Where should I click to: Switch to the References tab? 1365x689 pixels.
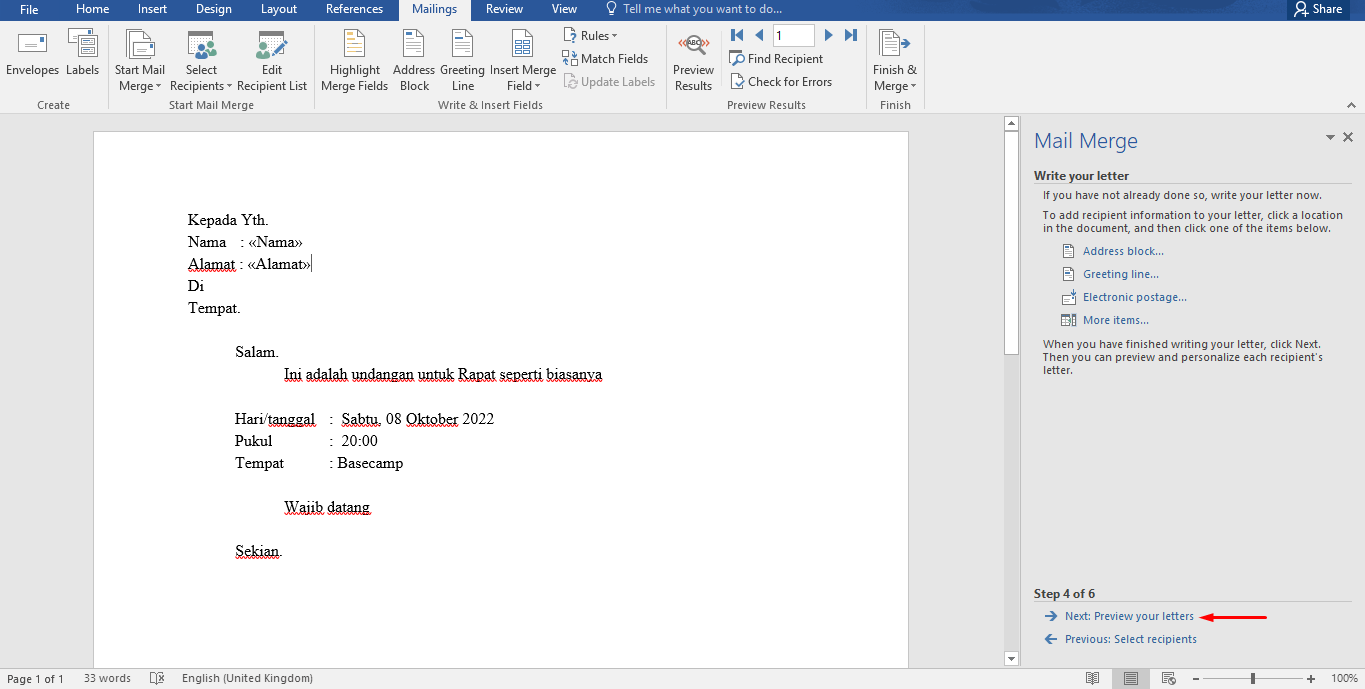(354, 9)
